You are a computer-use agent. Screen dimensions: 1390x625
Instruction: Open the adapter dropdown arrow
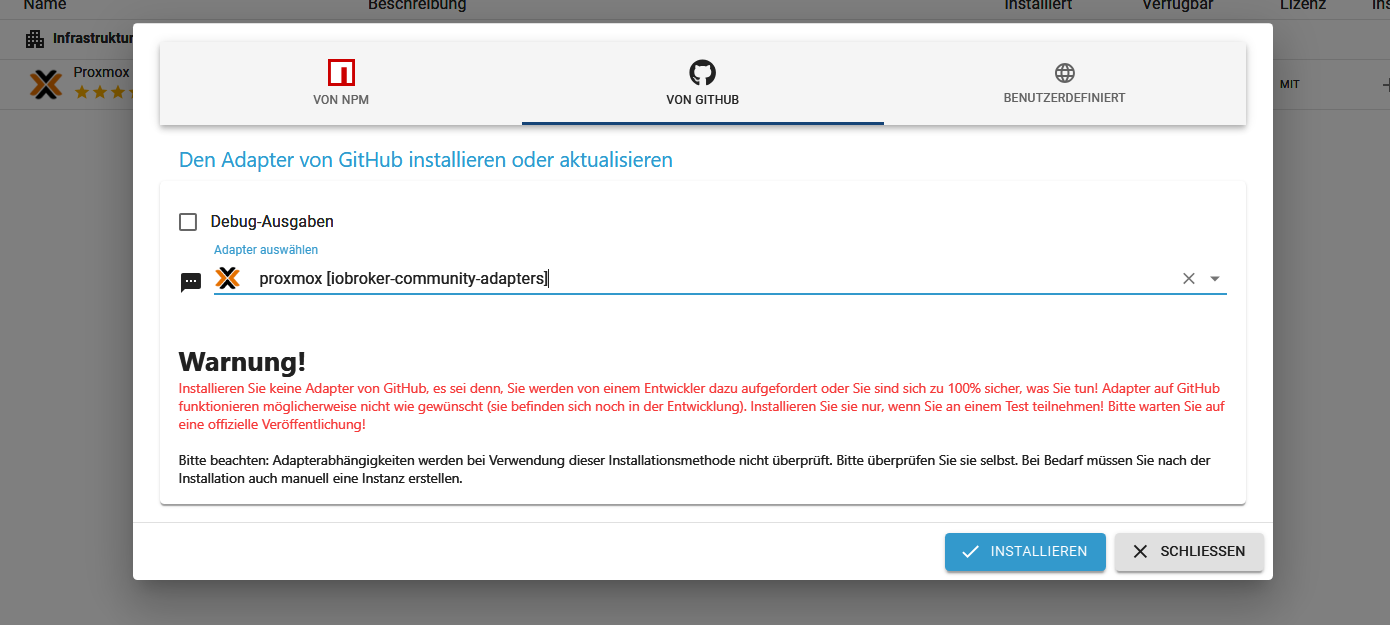tap(1215, 278)
